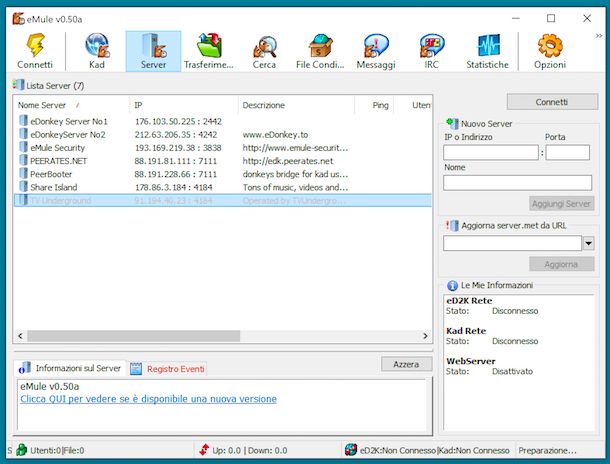Click the eMule mule icon in title bar
610x464 pixels.
click(x=18, y=19)
